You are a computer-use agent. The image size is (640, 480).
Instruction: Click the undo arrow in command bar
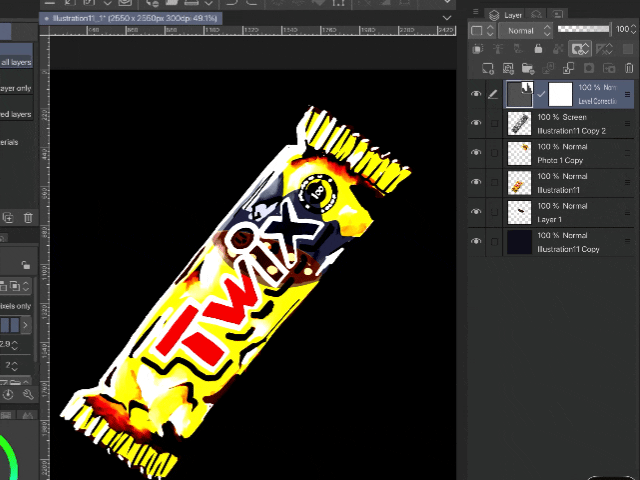(x=231, y=3)
